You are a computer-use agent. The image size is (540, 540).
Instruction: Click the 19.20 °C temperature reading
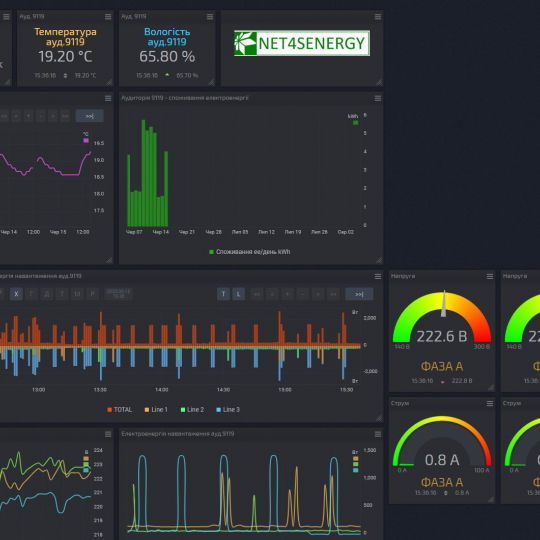click(x=65, y=57)
